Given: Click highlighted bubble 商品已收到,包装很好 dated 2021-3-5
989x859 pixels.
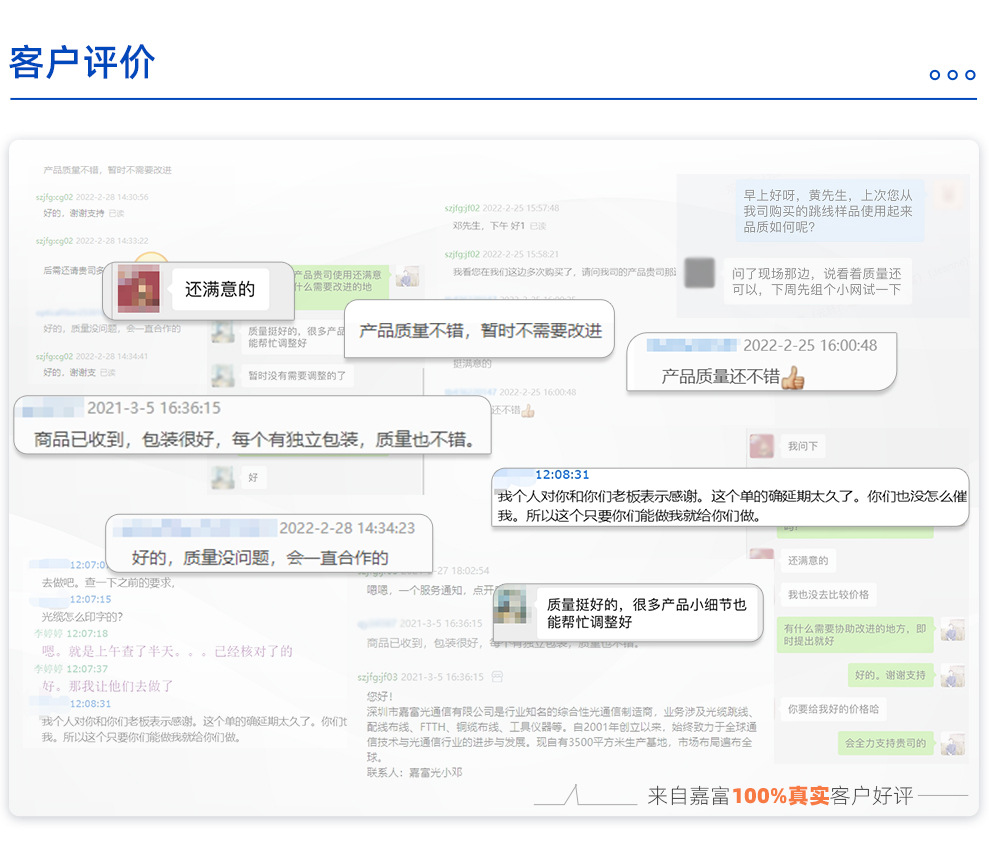Looking at the screenshot, I should coord(252,425).
